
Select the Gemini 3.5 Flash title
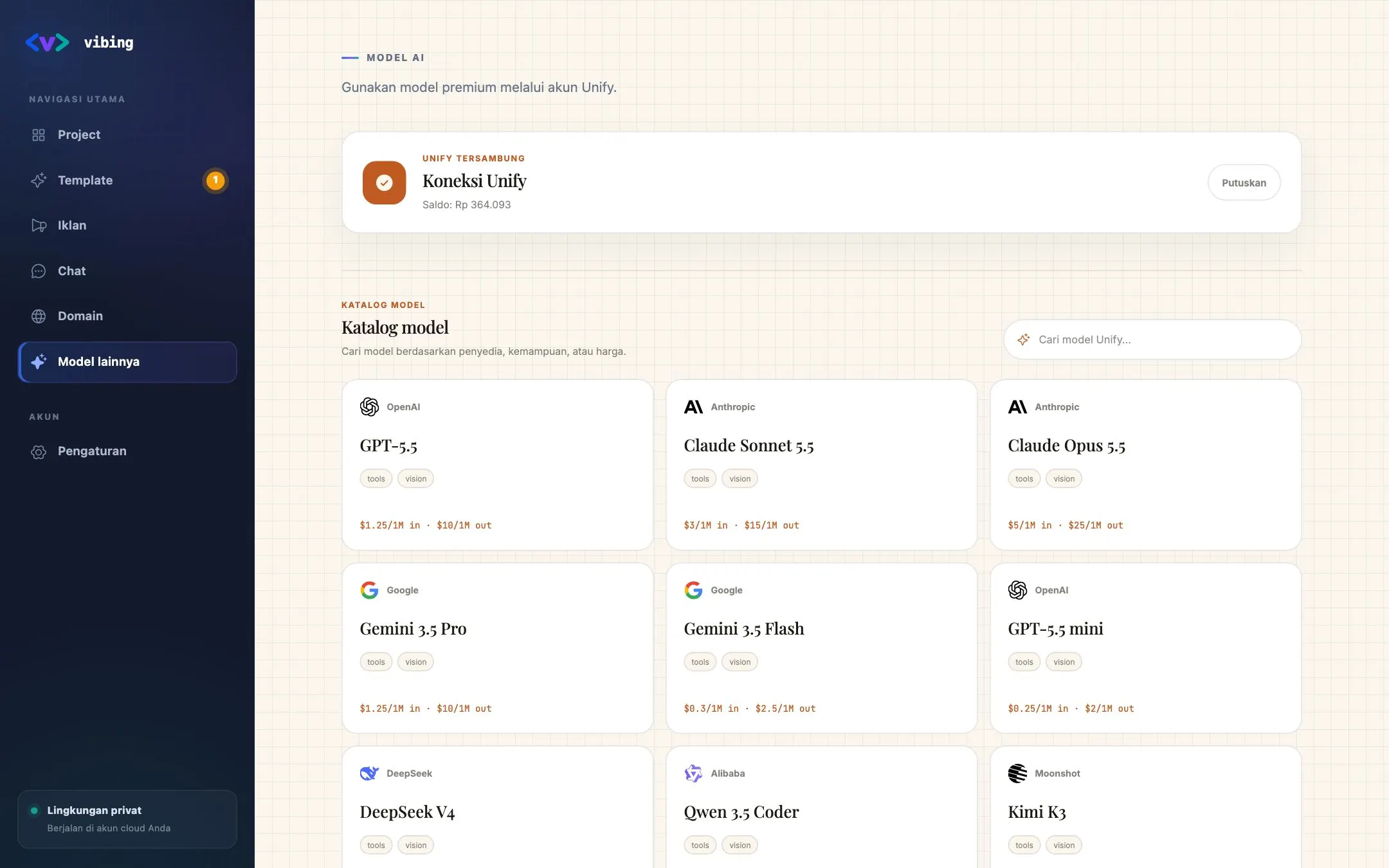click(744, 629)
